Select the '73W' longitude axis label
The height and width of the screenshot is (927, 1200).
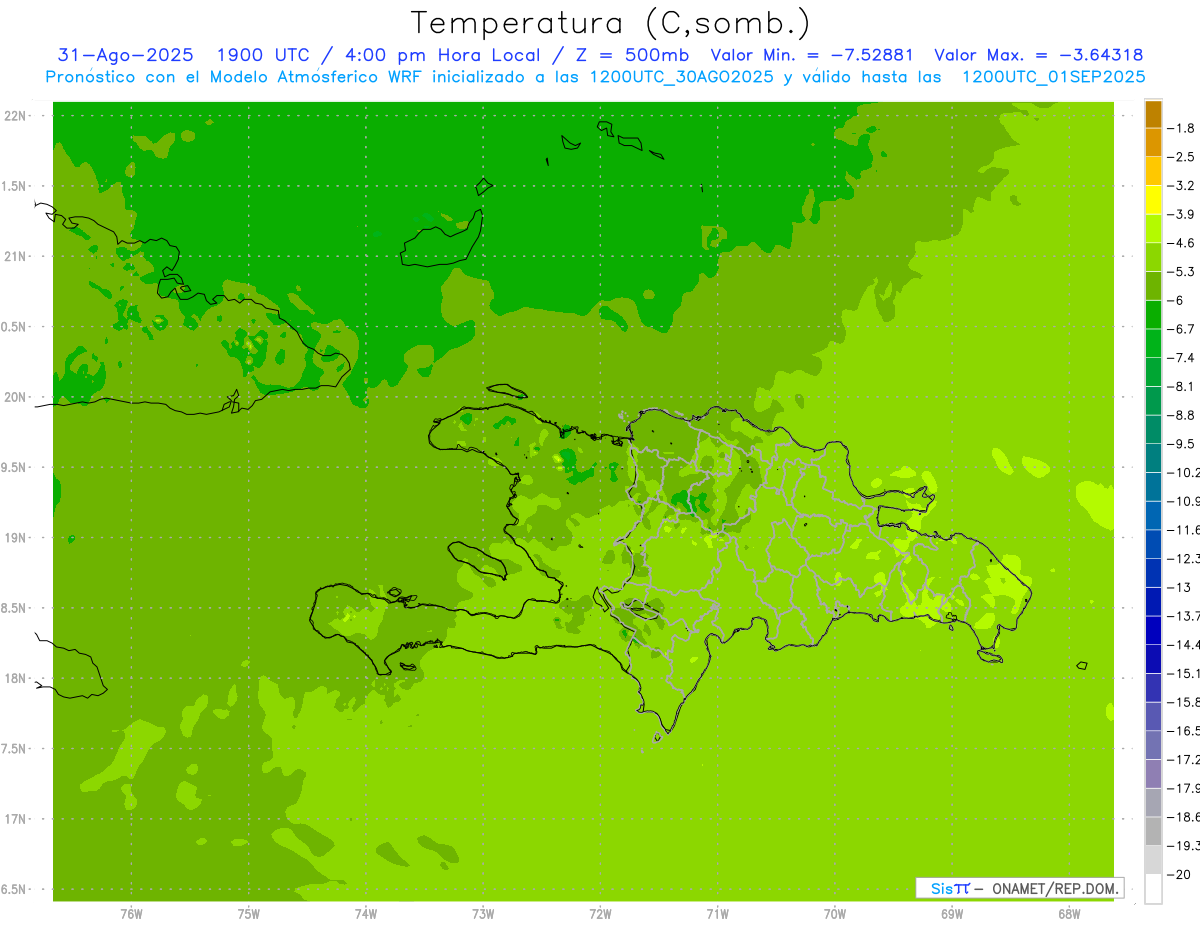pyautogui.click(x=483, y=913)
